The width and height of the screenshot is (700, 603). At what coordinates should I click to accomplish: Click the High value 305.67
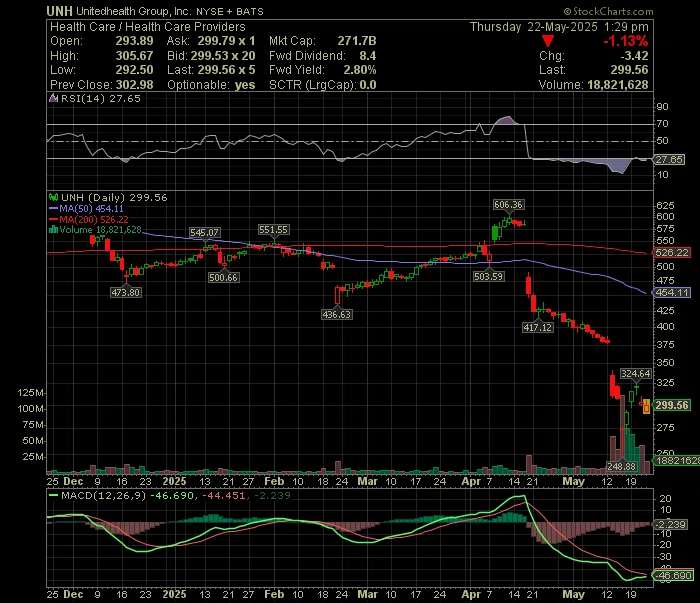[134, 56]
